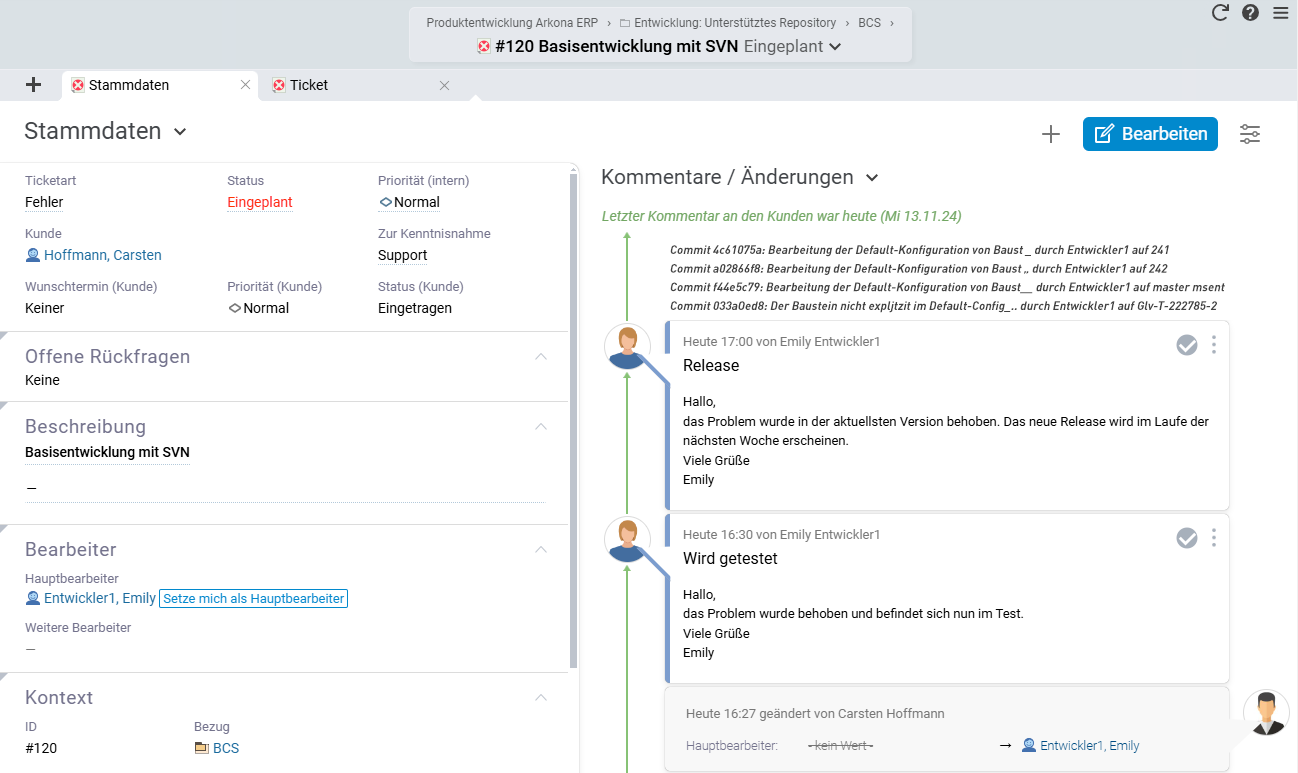Click plus icon next to Bearbeiten
This screenshot has height=773, width=1298.
click(x=1050, y=134)
